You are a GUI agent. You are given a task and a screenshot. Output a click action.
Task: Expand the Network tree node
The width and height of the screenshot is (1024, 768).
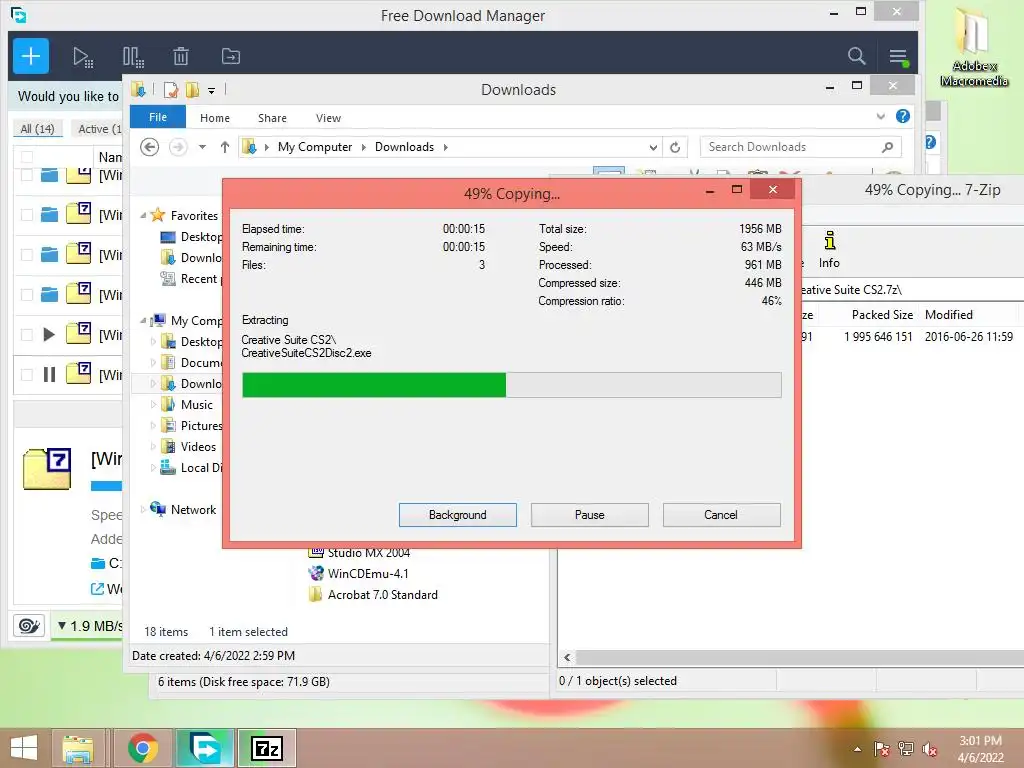click(143, 509)
